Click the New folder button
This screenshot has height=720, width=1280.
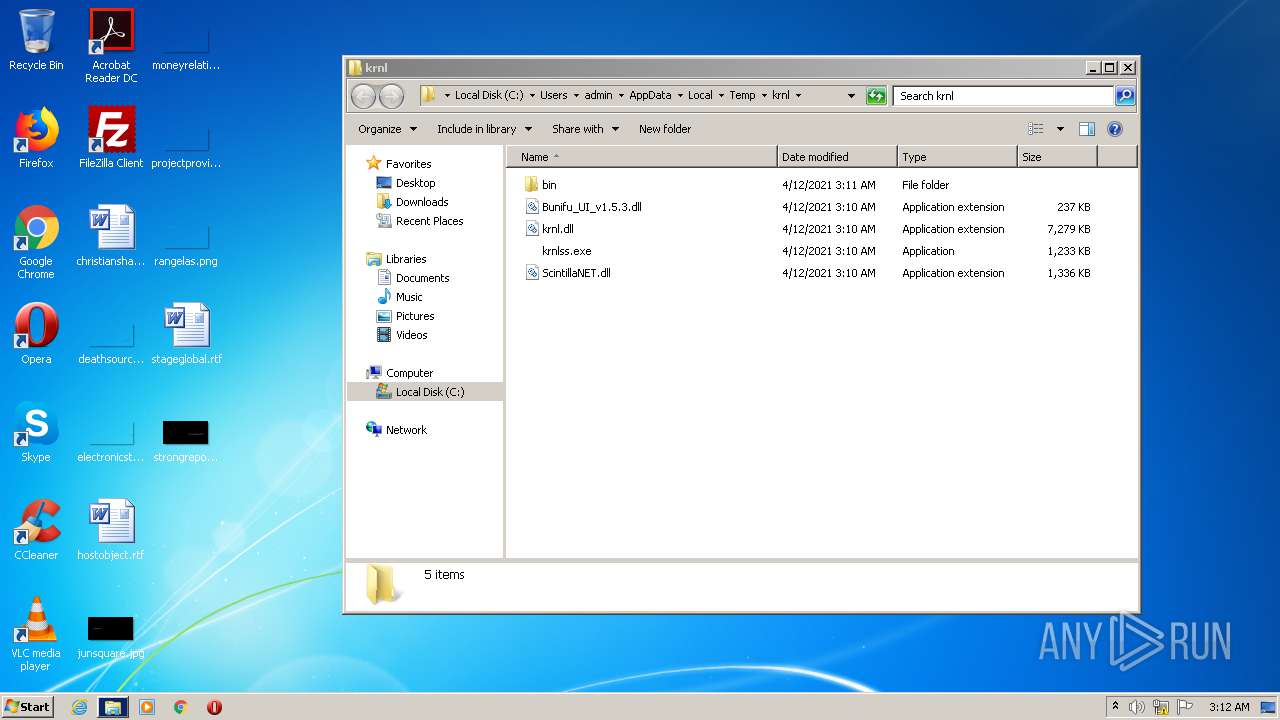coord(665,129)
